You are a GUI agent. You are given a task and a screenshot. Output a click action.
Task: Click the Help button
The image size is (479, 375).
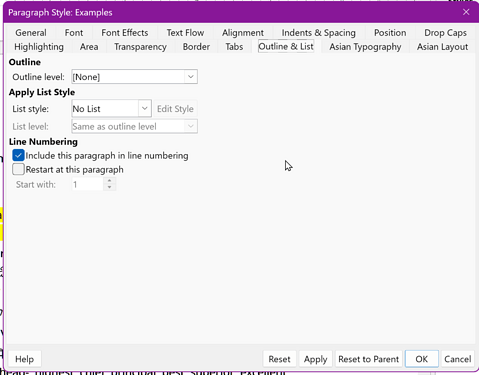[24, 359]
